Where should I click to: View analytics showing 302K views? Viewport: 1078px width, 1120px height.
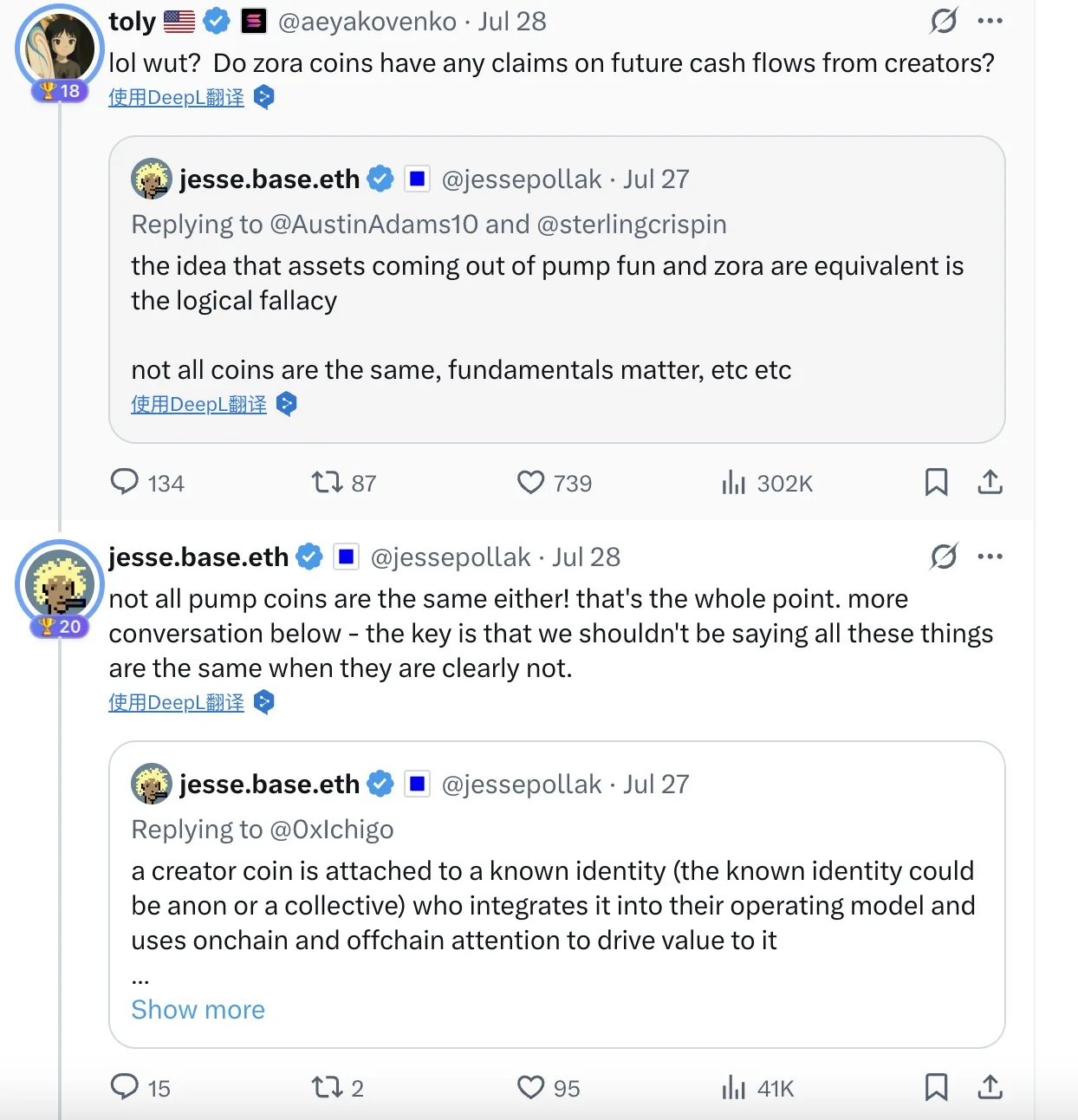733,482
